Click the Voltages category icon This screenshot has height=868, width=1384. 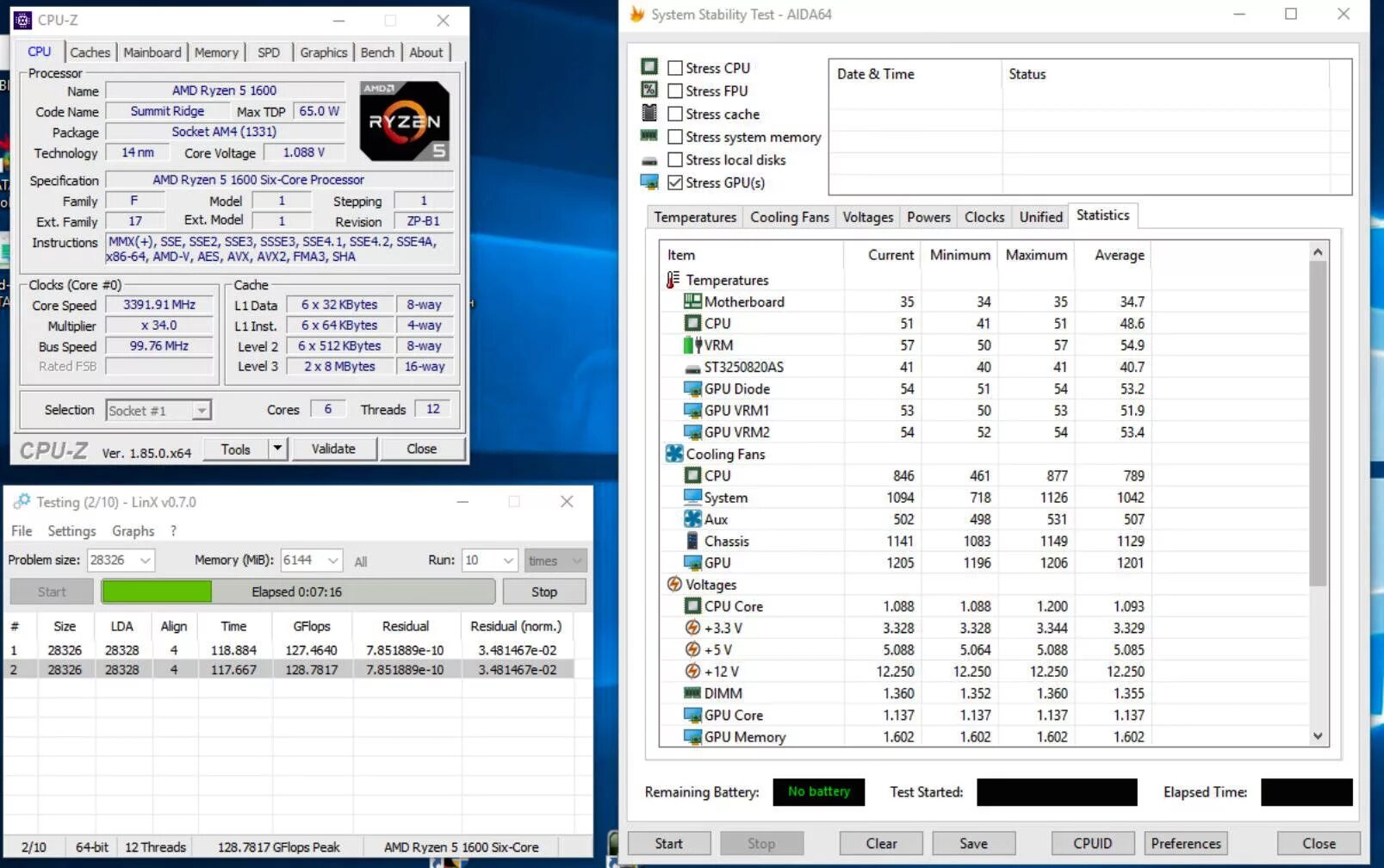[674, 584]
